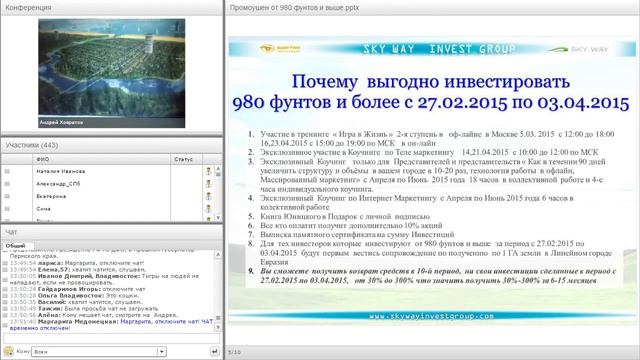Click the Конференция panel header
The image size is (640, 360).
click(112, 7)
